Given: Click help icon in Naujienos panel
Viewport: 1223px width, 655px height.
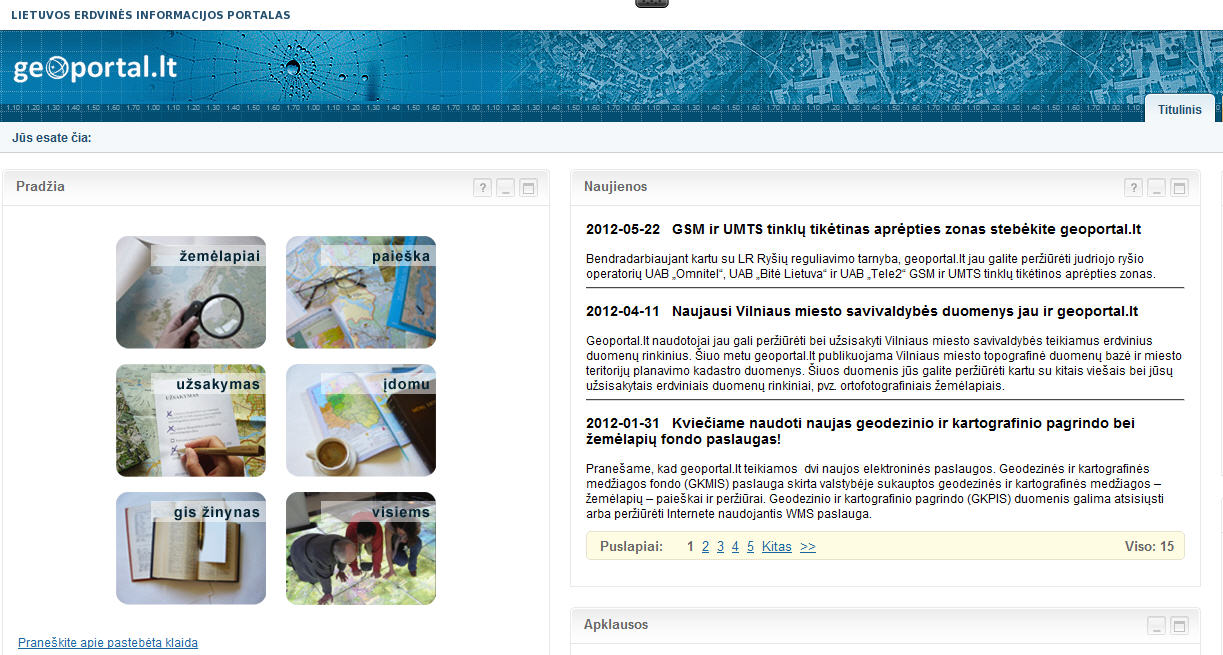Looking at the screenshot, I should [1133, 187].
